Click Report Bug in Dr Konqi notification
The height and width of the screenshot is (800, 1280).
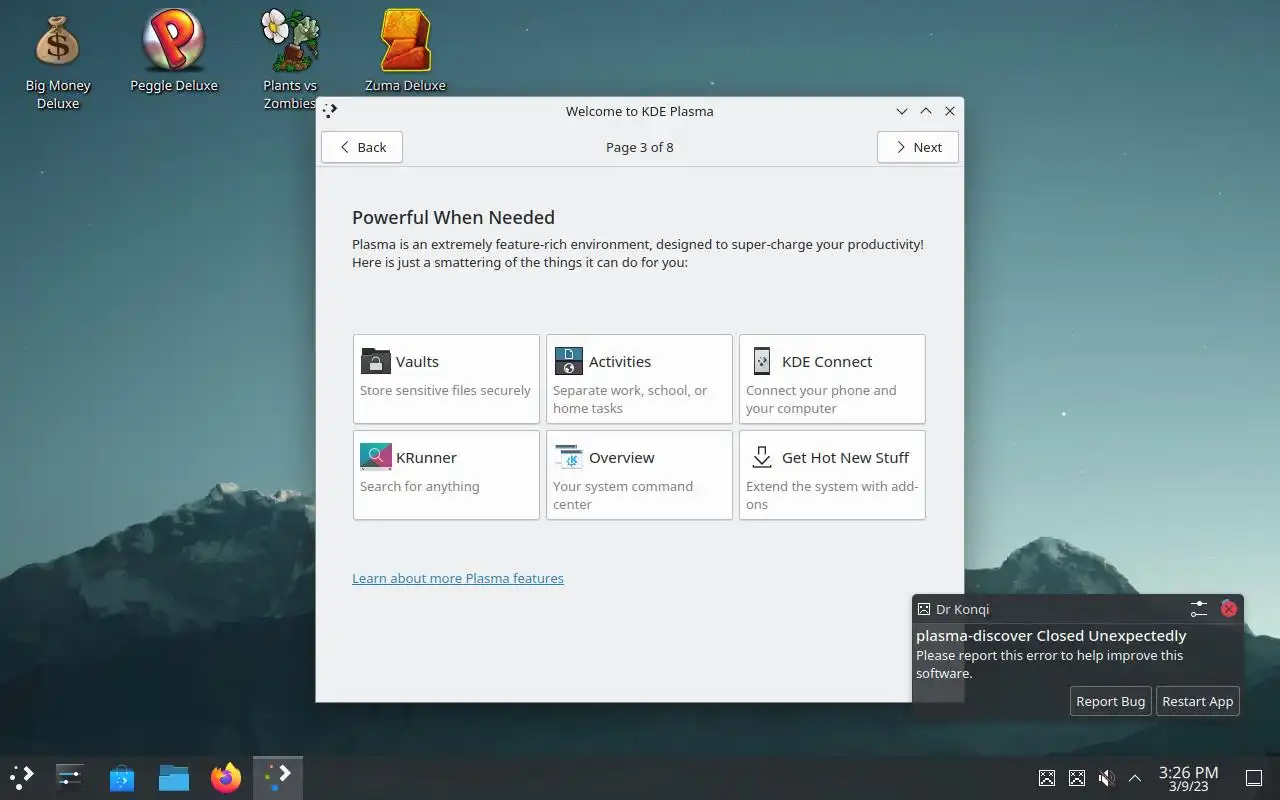coord(1110,701)
